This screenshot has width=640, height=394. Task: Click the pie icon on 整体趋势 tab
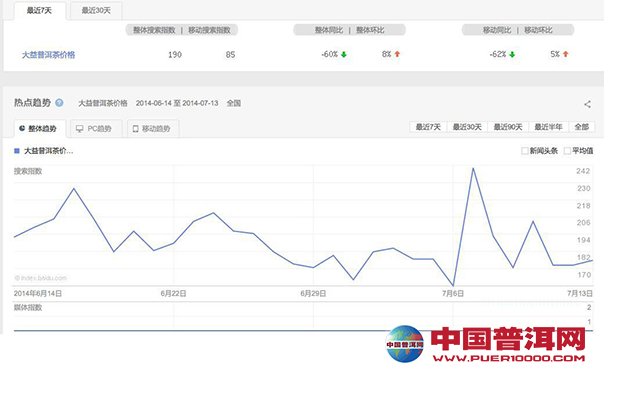click(22, 128)
